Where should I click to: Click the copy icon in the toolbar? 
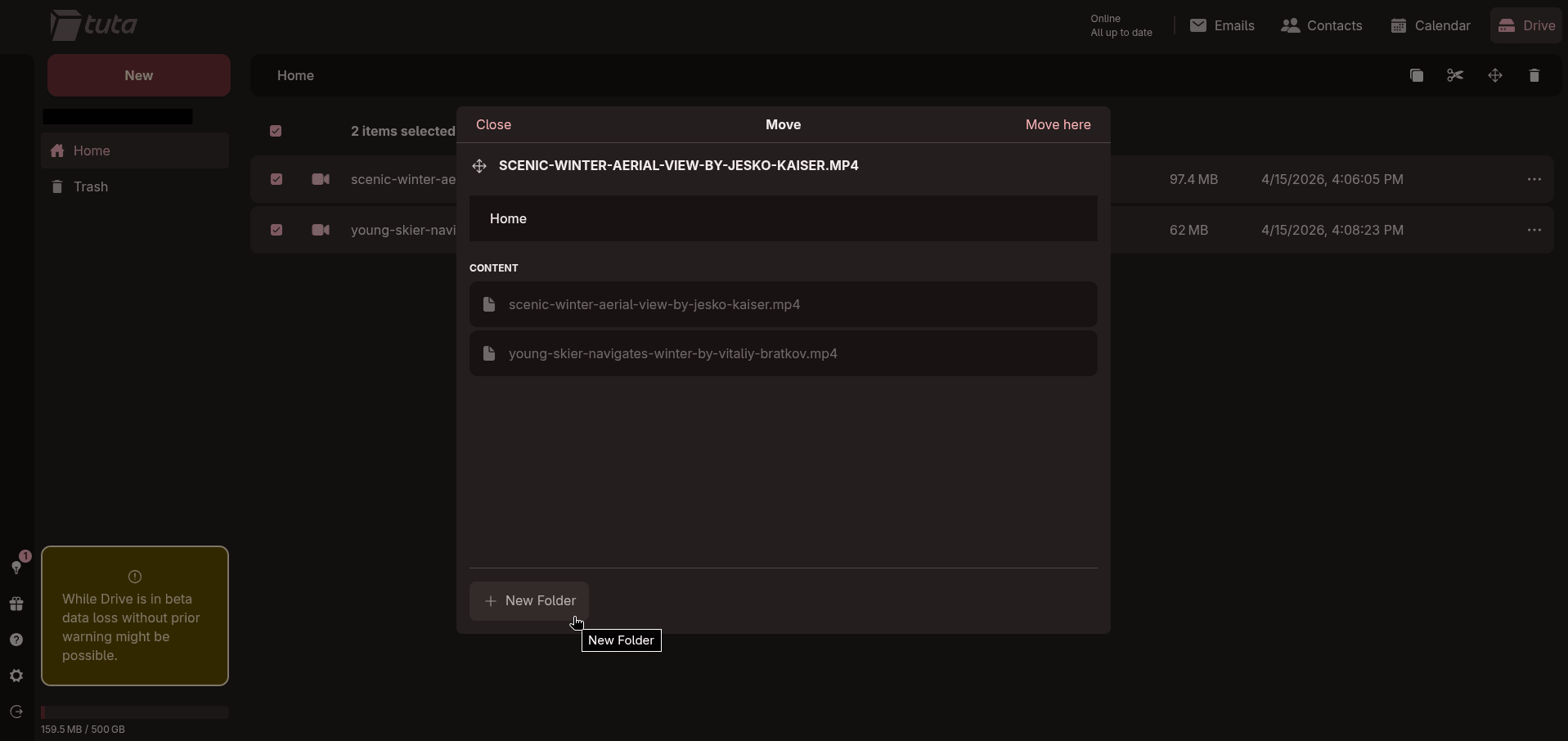coord(1417,75)
